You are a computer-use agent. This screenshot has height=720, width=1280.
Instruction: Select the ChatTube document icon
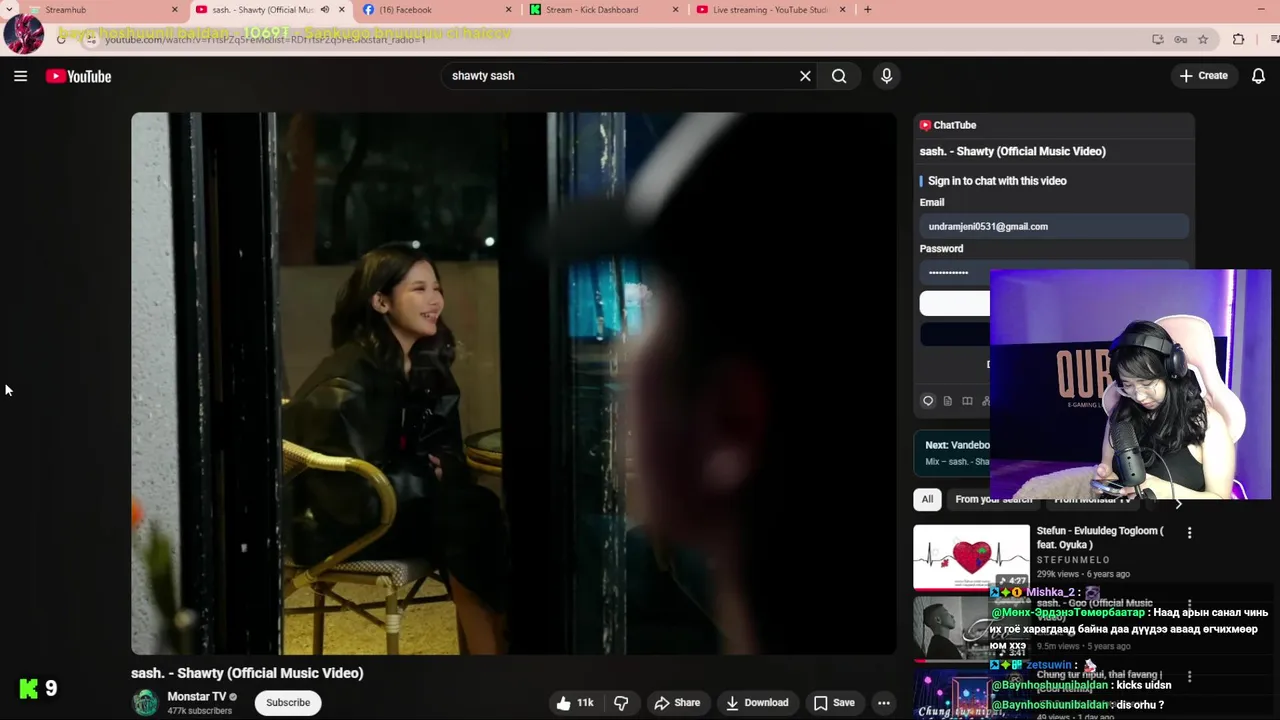coord(948,401)
